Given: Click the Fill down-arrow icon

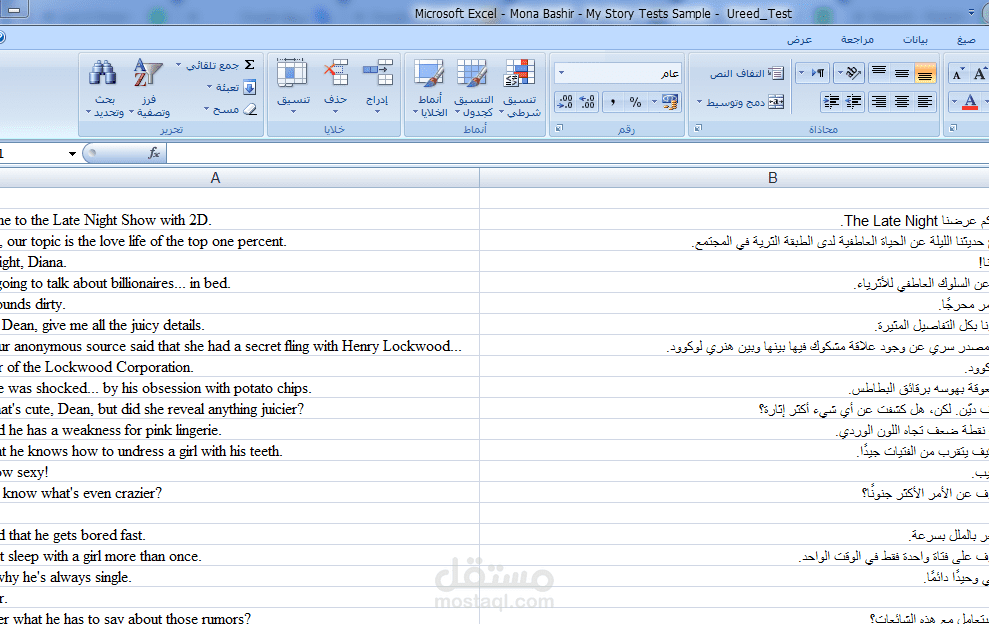Looking at the screenshot, I should tap(250, 87).
